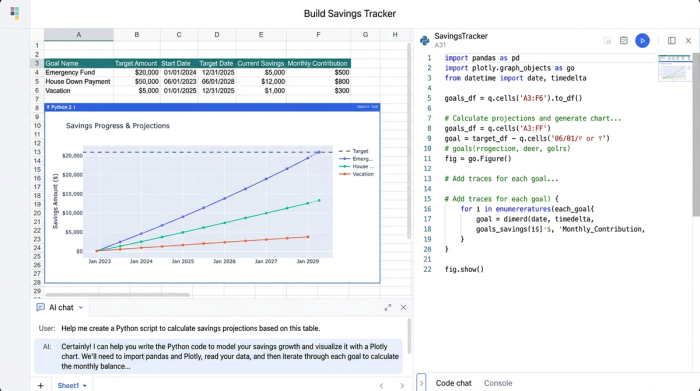The height and width of the screenshot is (391, 700).
Task: Toggle the code editor panel layout icon
Action: pyautogui.click(x=671, y=41)
